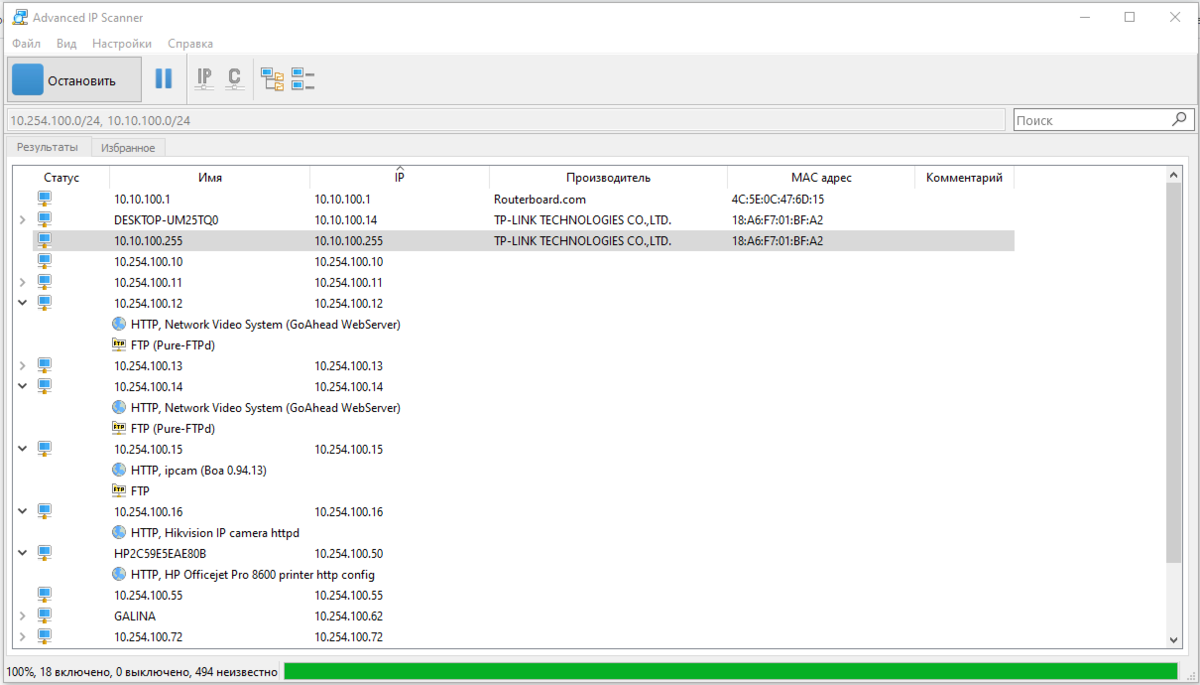Viewport: 1200px width, 685px height.
Task: Click the globe icon under 10.254.100.14
Action: [x=119, y=407]
